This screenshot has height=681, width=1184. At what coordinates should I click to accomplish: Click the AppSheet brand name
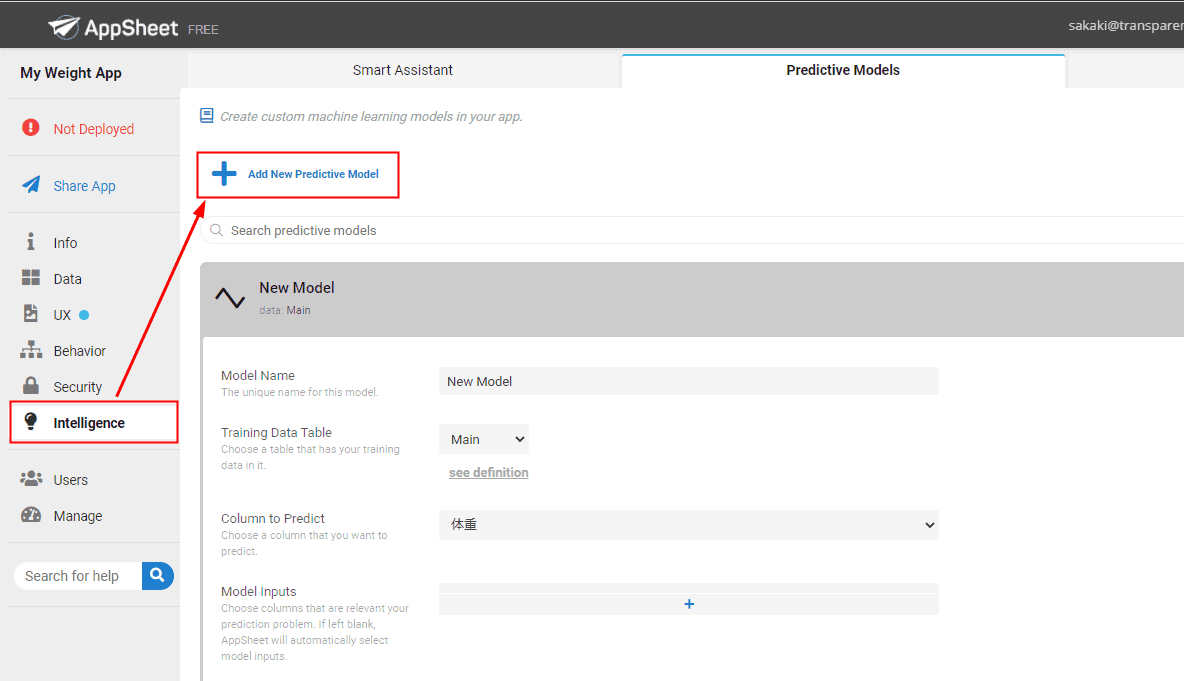(x=131, y=28)
